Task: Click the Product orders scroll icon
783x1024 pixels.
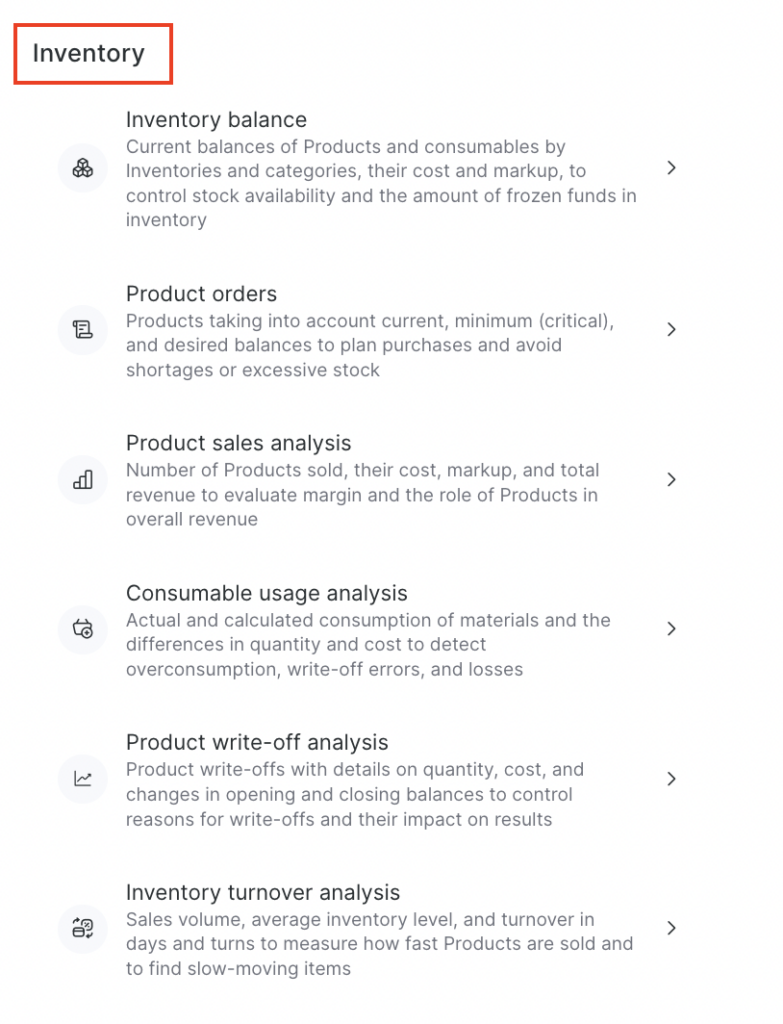Action: point(83,329)
